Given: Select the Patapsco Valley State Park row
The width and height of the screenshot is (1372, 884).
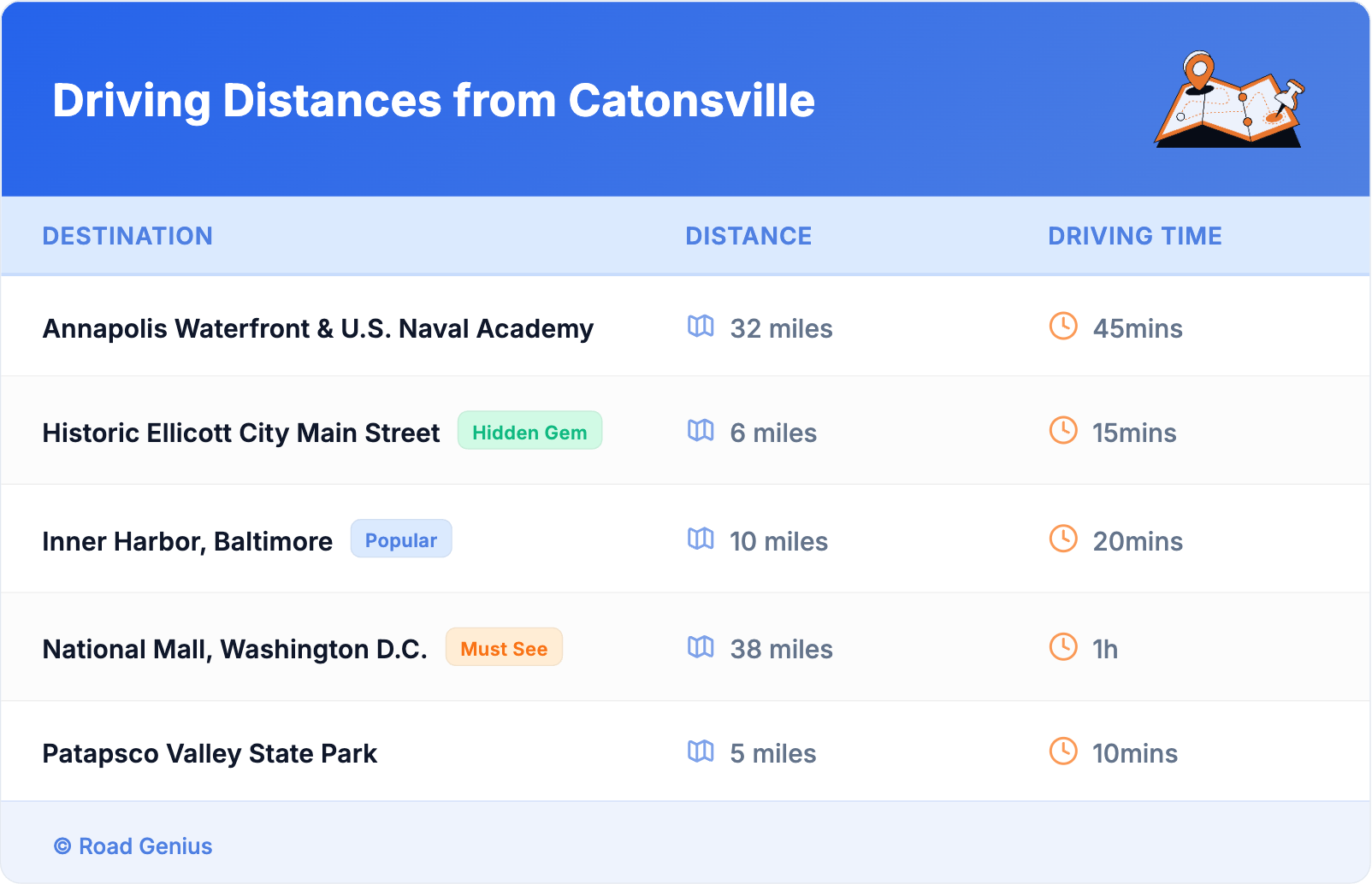Looking at the screenshot, I should (210, 753).
